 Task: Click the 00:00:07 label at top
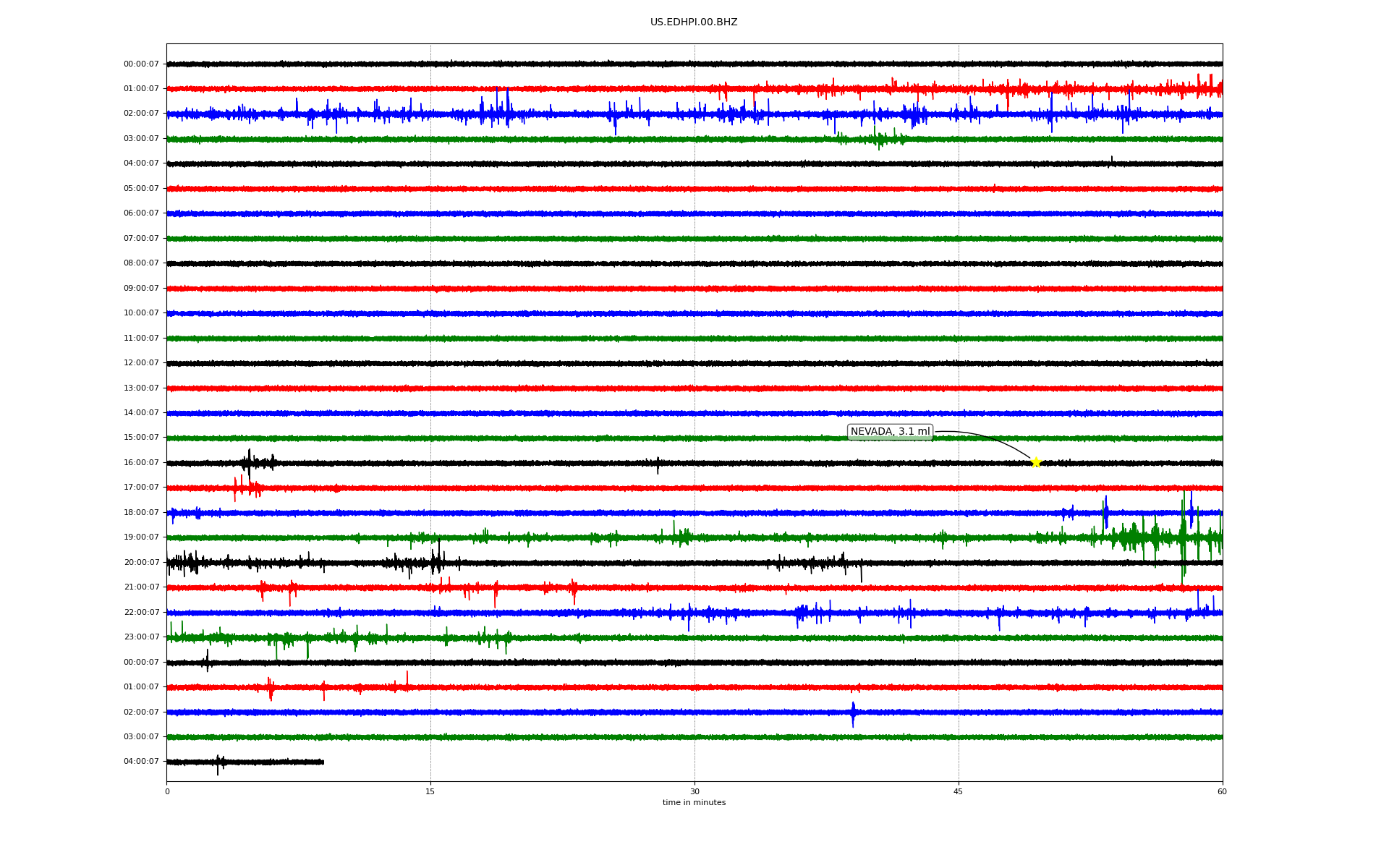pos(141,64)
